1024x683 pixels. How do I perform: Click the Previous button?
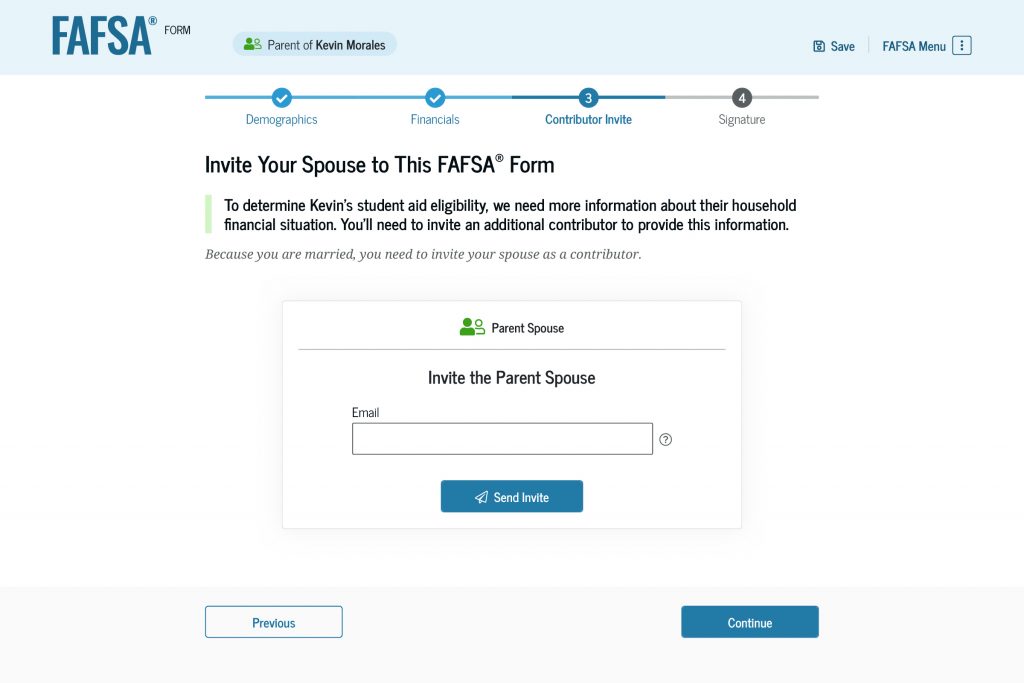click(273, 621)
